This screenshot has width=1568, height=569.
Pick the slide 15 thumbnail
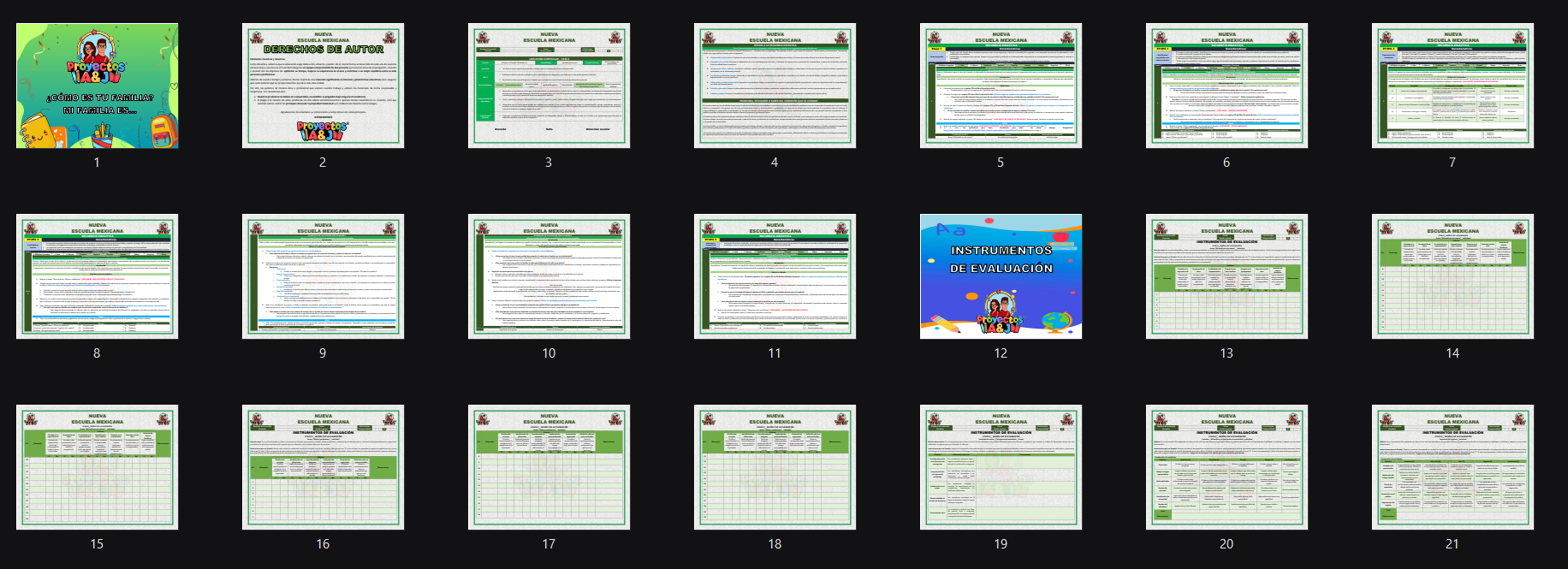pos(97,467)
